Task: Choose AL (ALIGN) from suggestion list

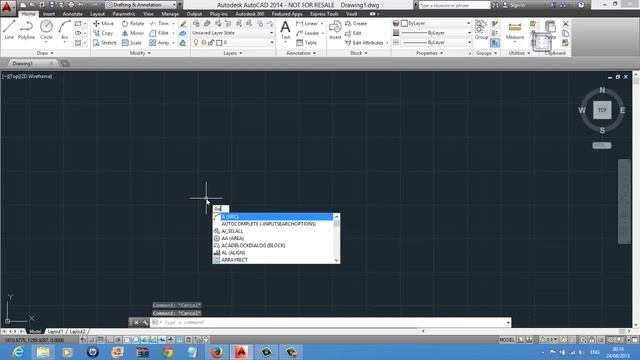Action: [273, 253]
